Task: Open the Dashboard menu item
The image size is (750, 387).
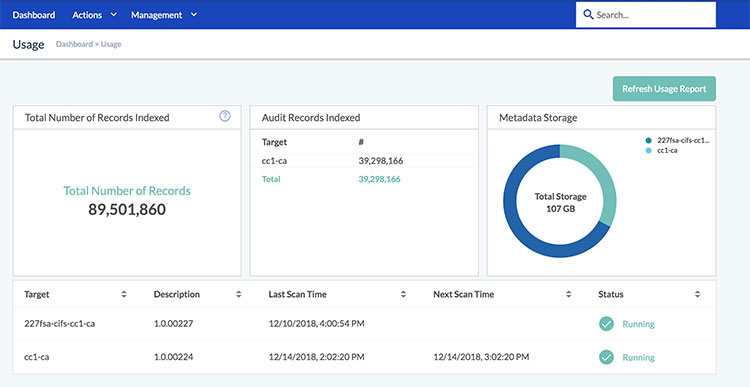Action: tap(33, 15)
